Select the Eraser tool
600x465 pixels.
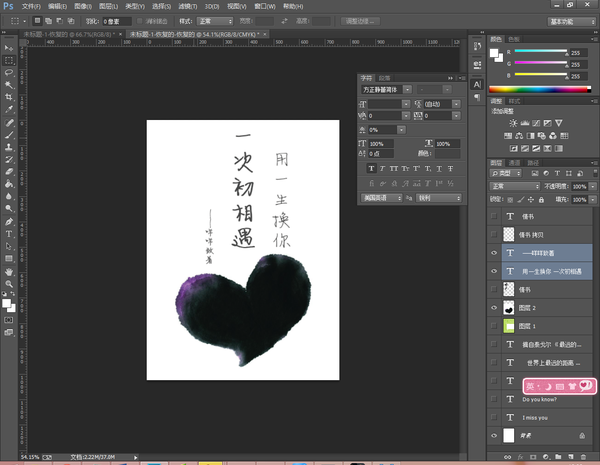(9, 172)
